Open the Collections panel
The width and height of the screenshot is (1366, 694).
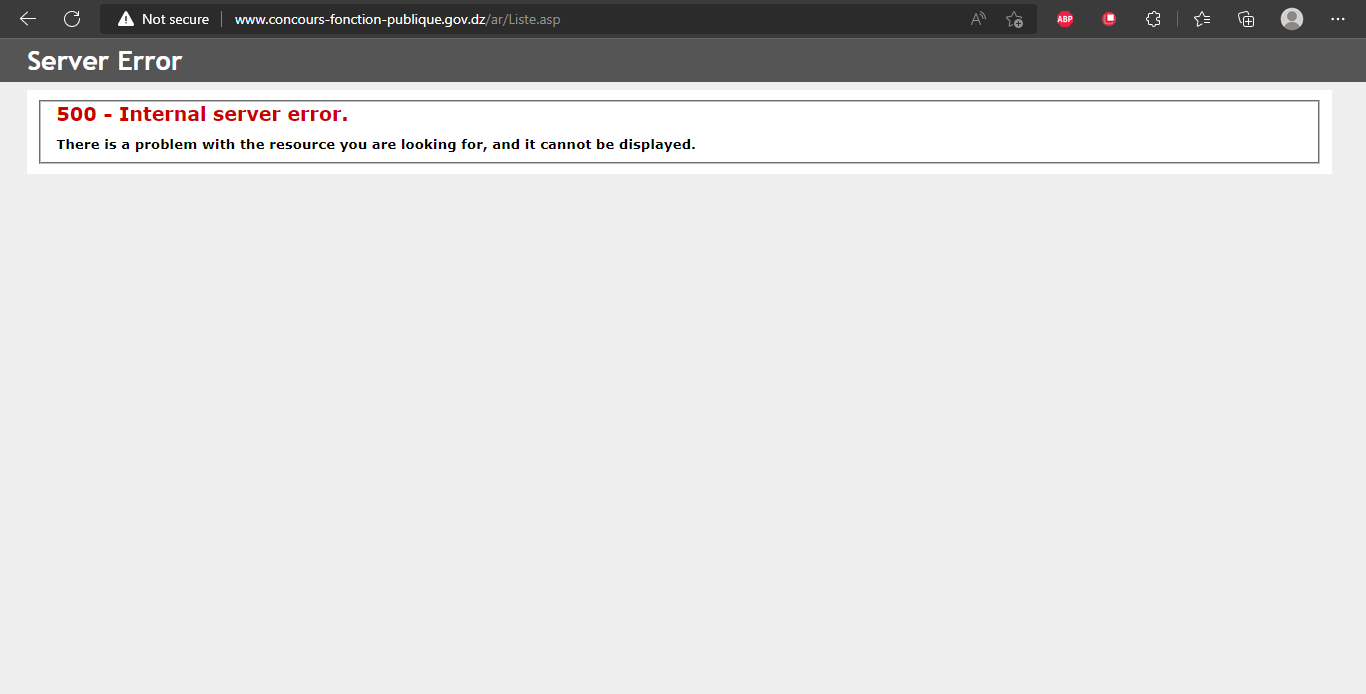click(1246, 19)
